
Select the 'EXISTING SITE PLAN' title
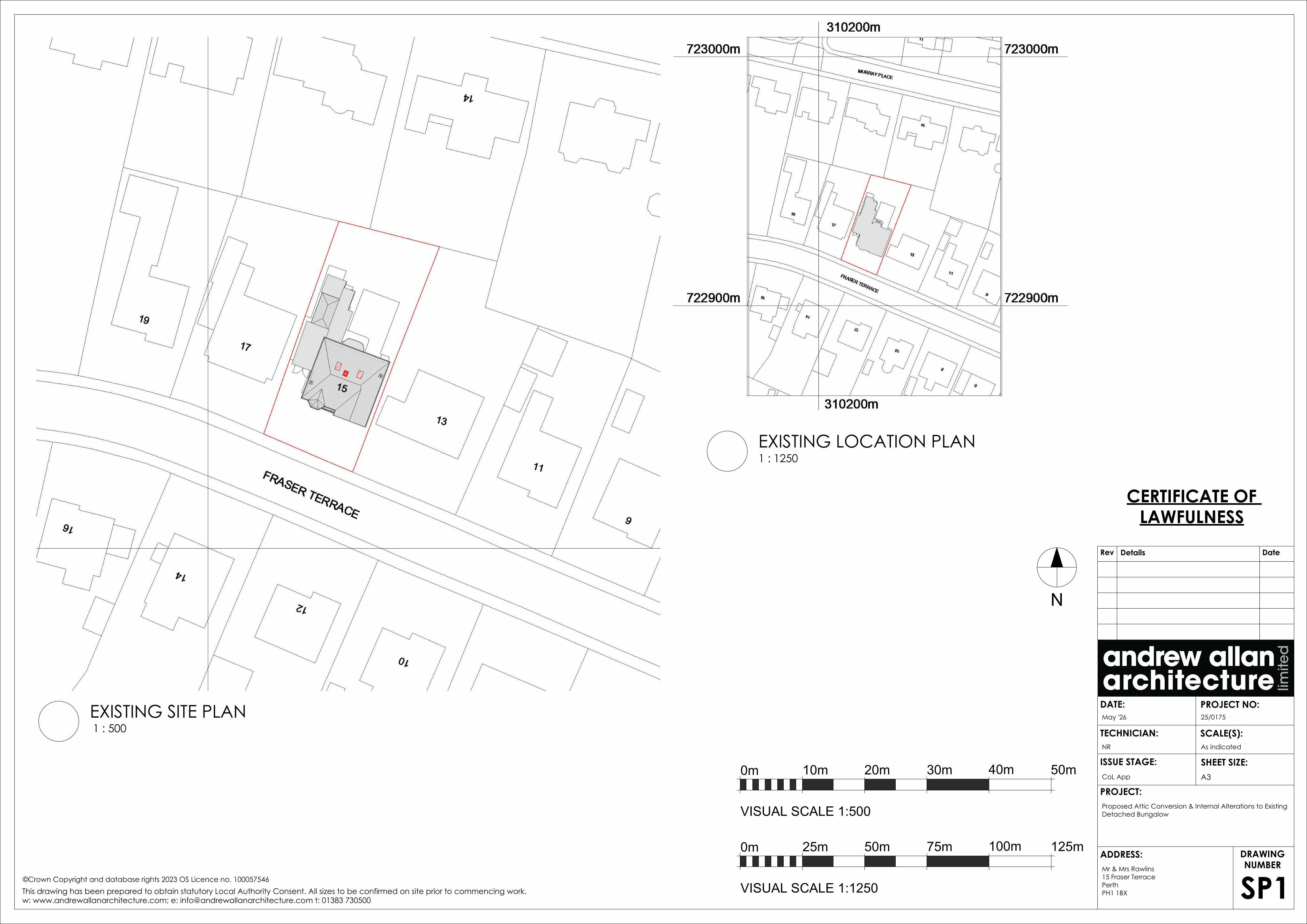click(x=168, y=711)
